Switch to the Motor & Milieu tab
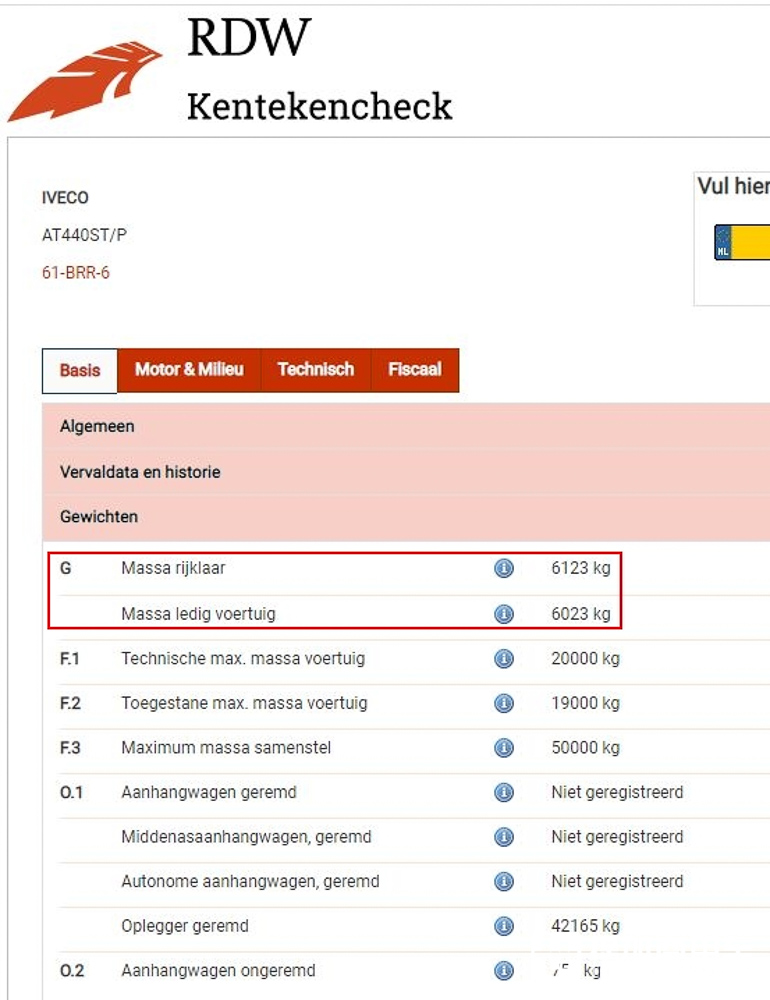This screenshot has height=1000, width=770. [189, 370]
